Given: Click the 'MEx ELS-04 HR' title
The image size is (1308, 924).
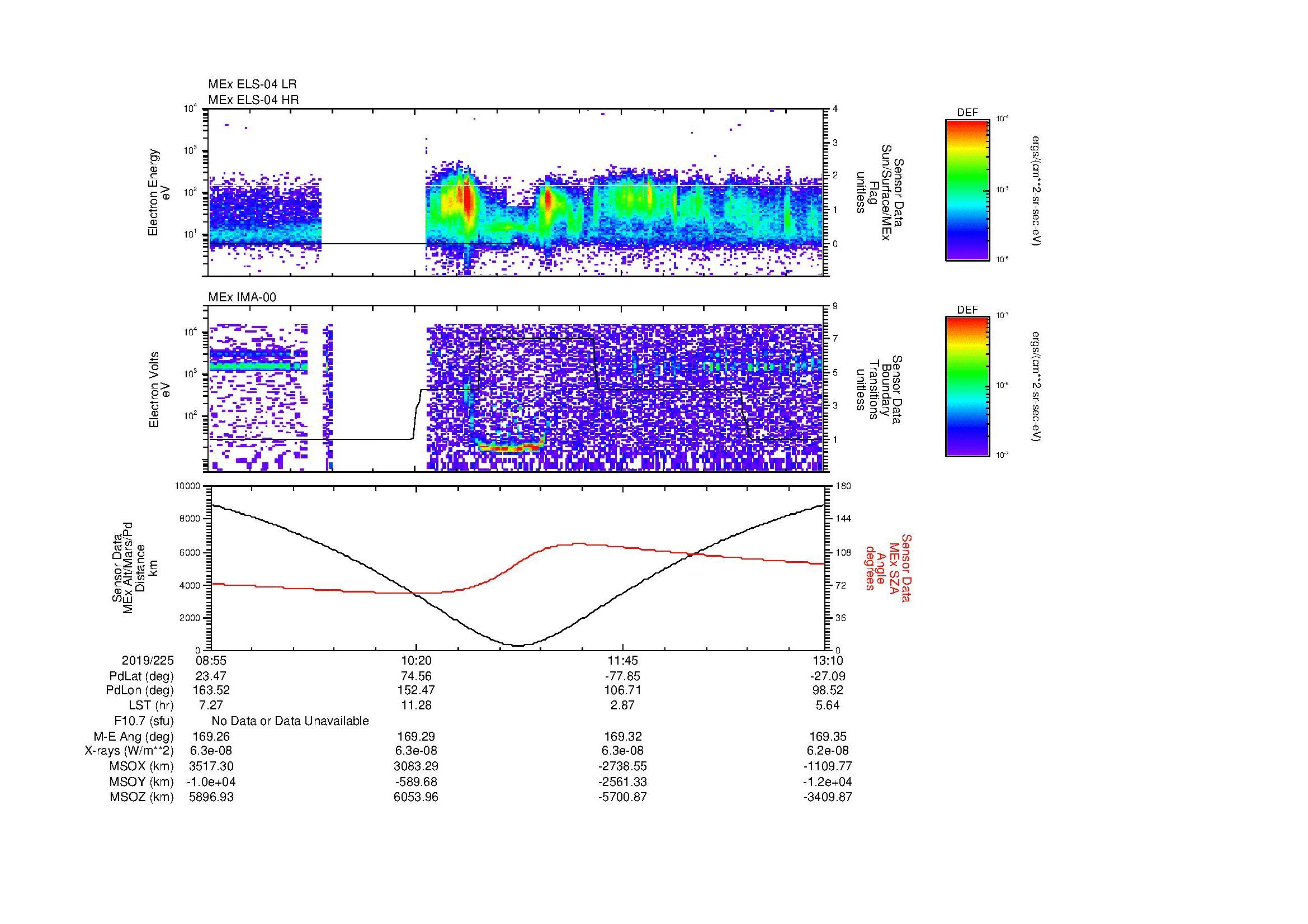Looking at the screenshot, I should [x=253, y=99].
